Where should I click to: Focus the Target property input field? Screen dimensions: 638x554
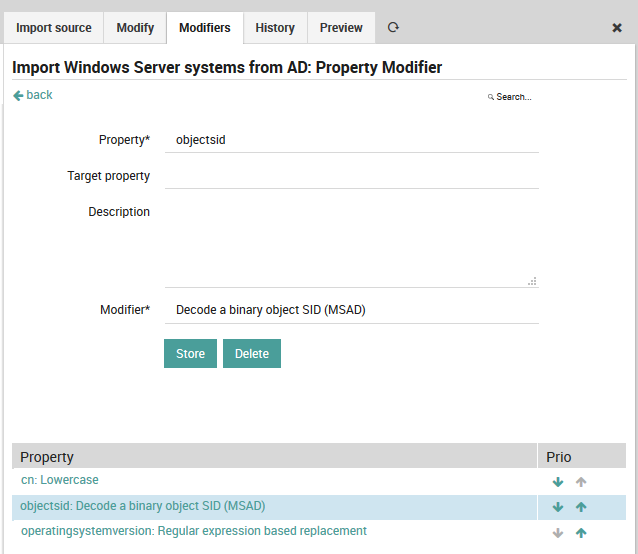(351, 176)
